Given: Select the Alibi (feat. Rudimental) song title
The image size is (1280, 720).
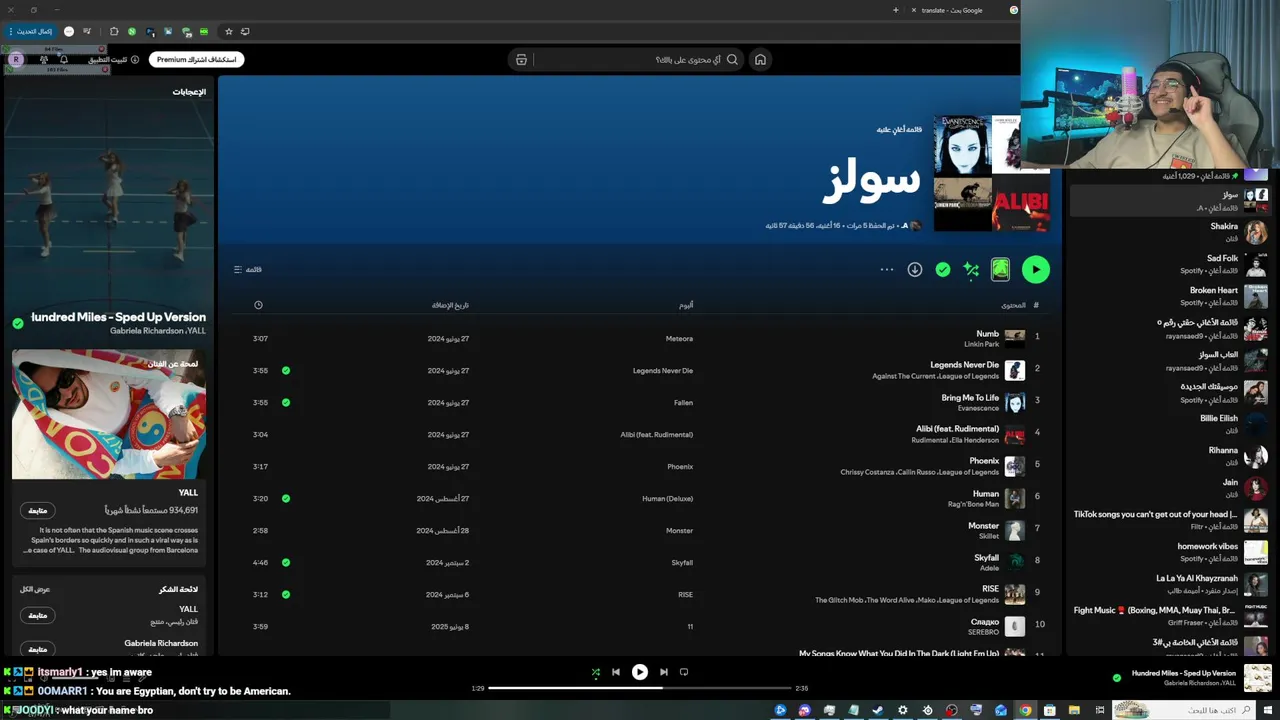Looking at the screenshot, I should (x=957, y=429).
